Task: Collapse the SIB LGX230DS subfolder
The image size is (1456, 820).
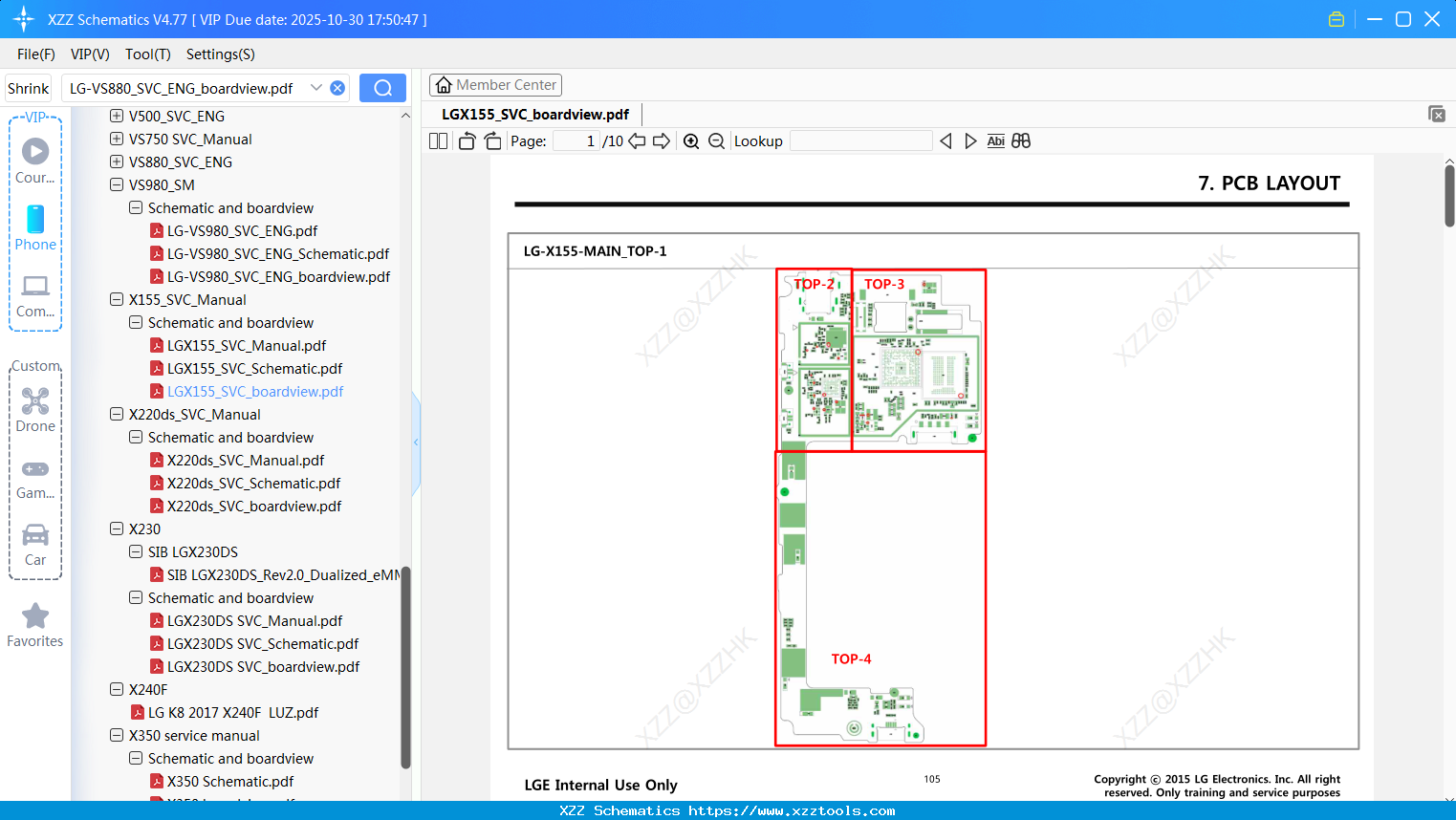Action: (136, 551)
